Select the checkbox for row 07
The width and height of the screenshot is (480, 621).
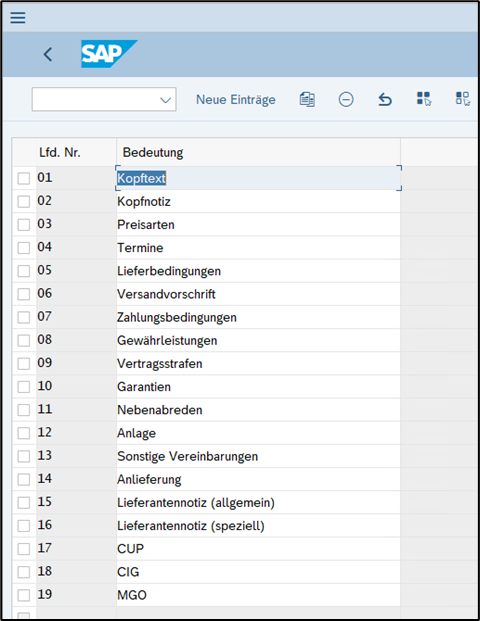(x=24, y=317)
